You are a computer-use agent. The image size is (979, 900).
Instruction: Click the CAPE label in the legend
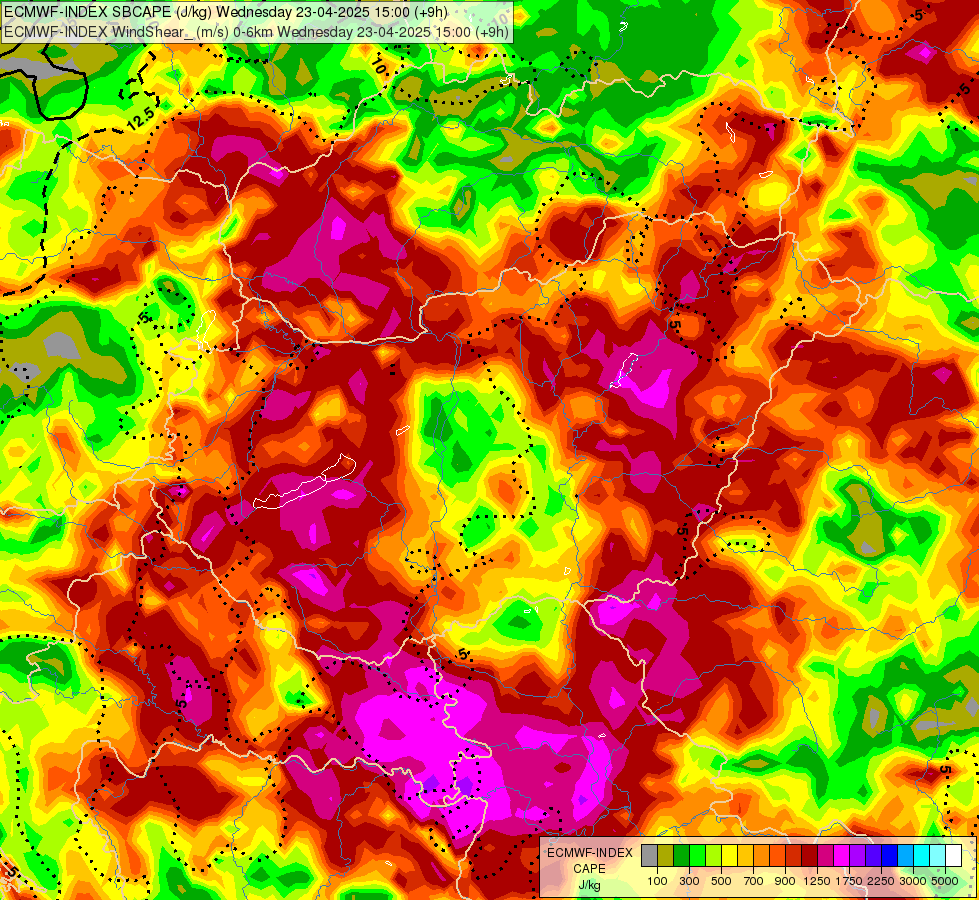tap(589, 869)
